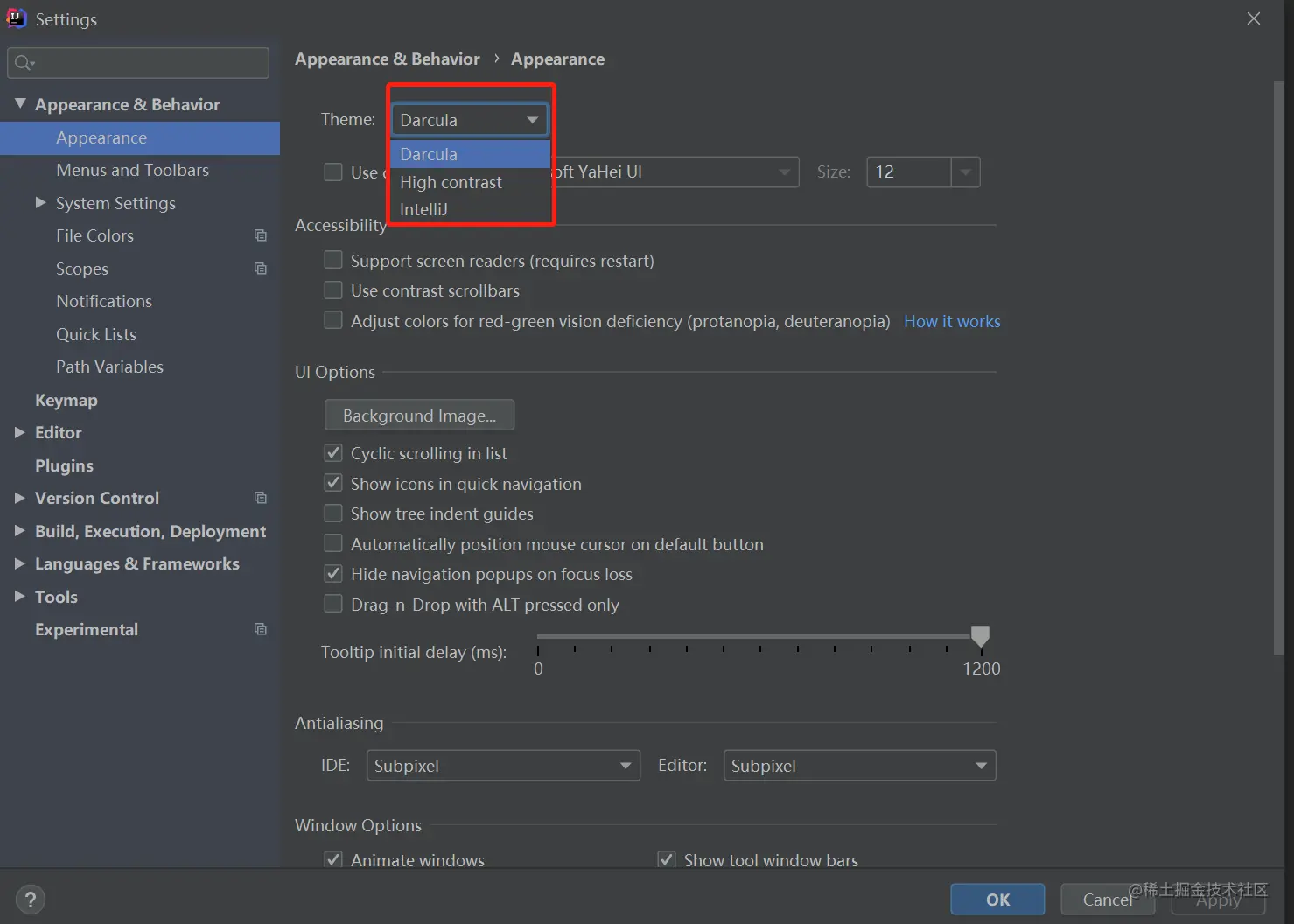Click the vertical scrollbar of settings panel

(1278, 367)
